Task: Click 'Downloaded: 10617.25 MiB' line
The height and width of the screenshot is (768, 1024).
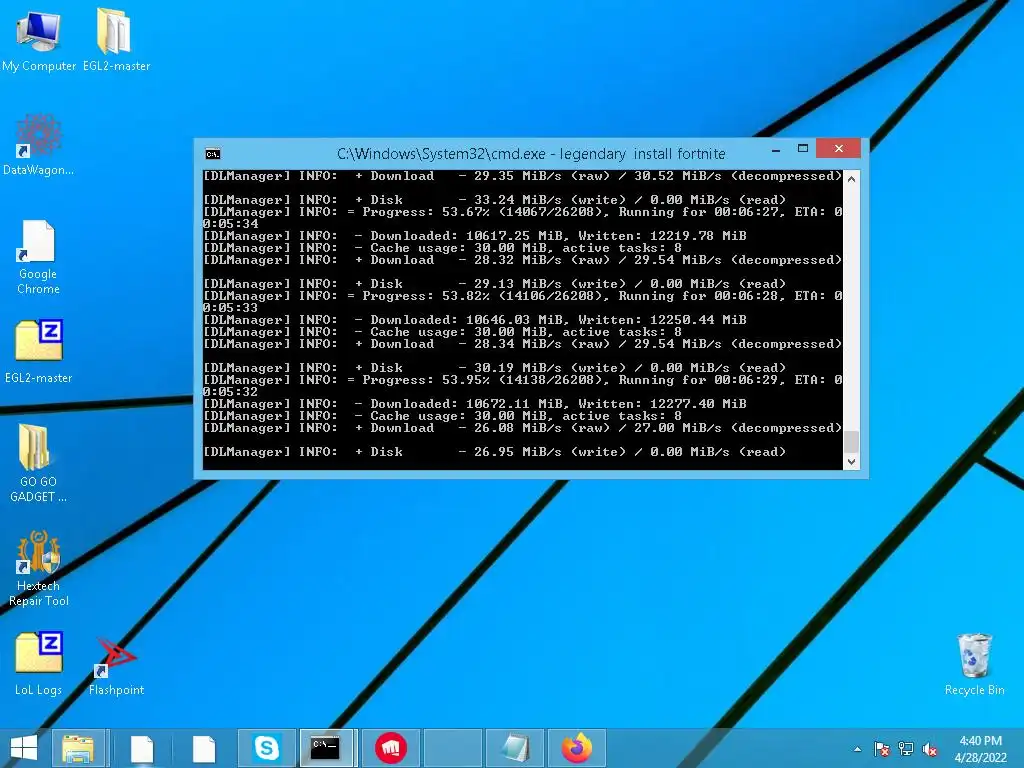Action: (475, 236)
